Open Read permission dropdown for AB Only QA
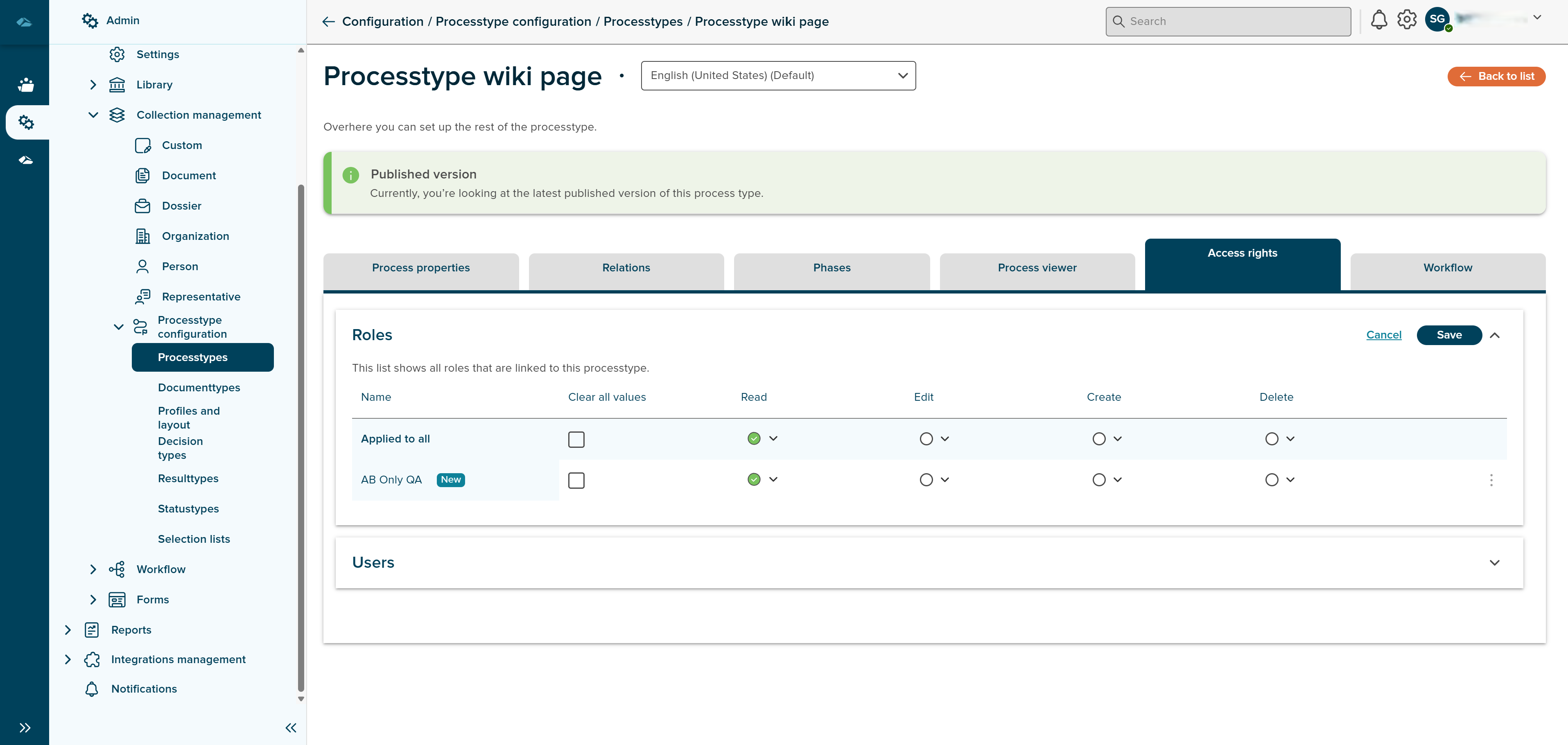Viewport: 1568px width, 745px height. [773, 480]
